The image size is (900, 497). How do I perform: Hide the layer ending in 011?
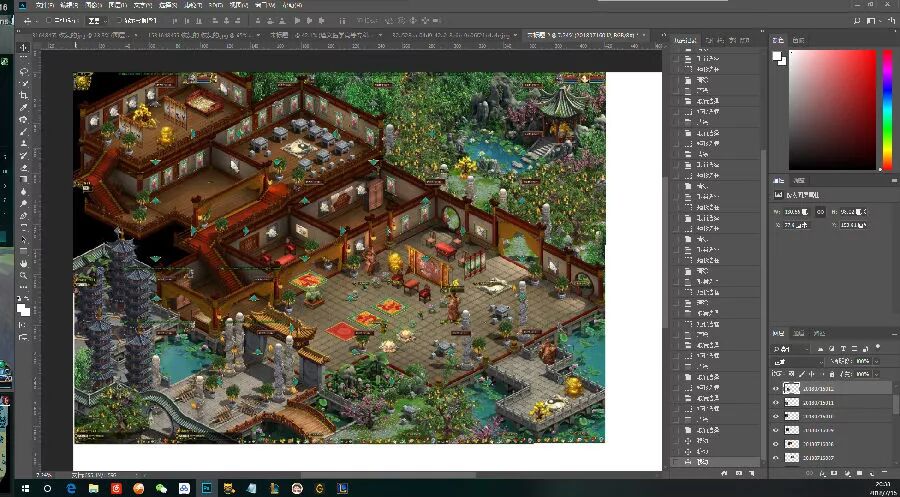(775, 402)
